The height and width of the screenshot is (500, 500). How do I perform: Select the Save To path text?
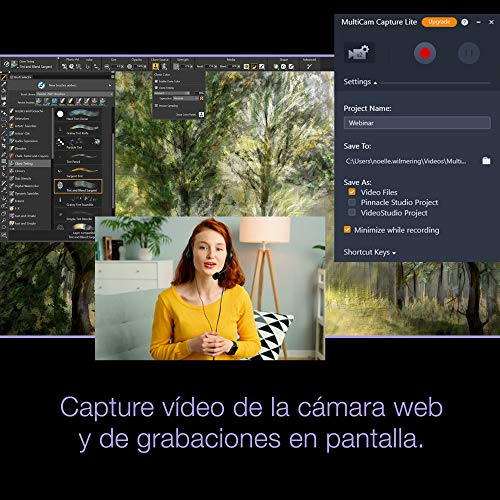point(406,161)
